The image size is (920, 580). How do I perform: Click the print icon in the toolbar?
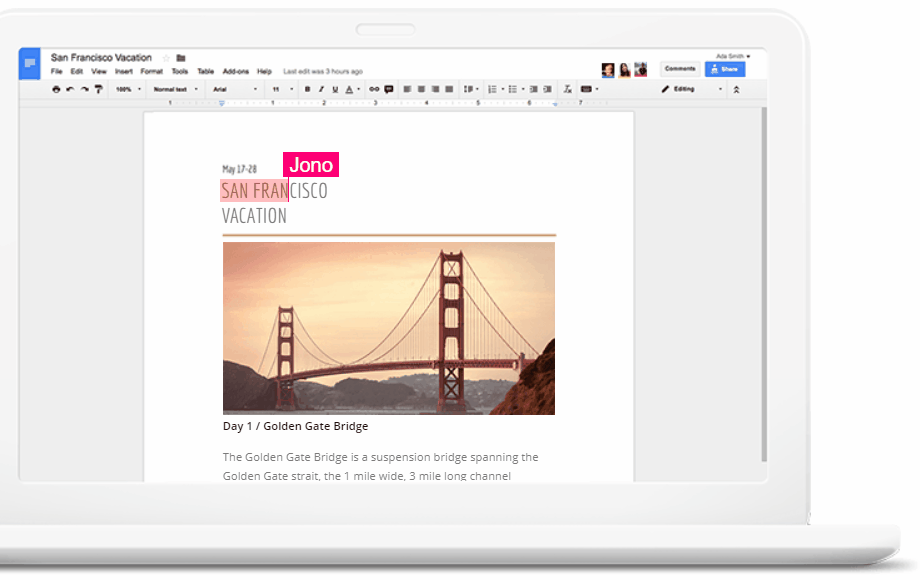56,89
